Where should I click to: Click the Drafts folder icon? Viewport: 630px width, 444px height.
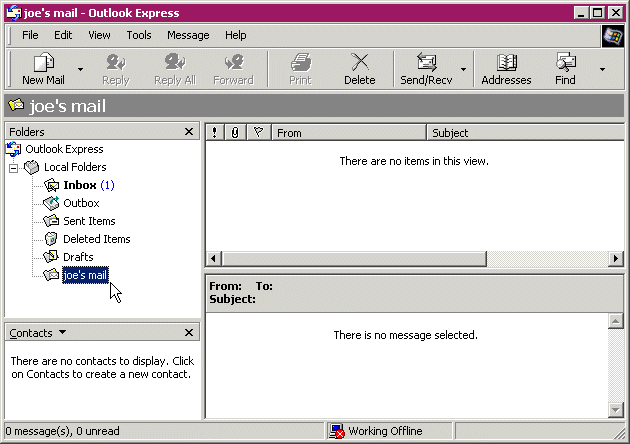point(51,257)
